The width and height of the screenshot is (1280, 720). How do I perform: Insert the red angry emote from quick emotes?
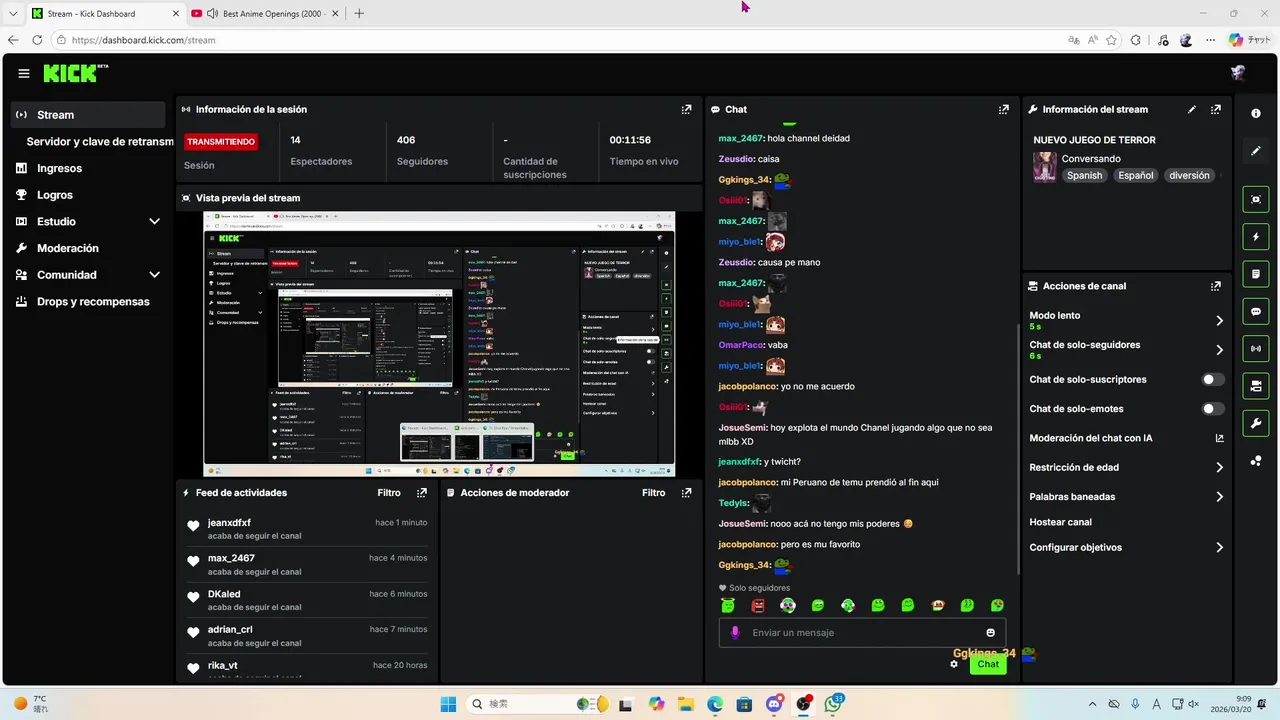(758, 605)
